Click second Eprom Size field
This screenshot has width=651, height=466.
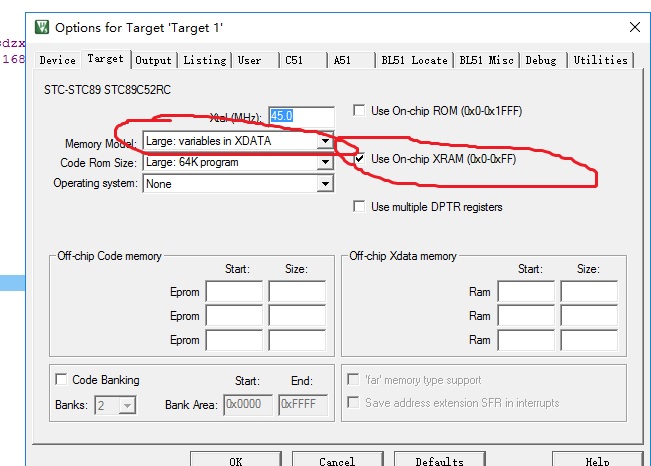[x=297, y=316]
